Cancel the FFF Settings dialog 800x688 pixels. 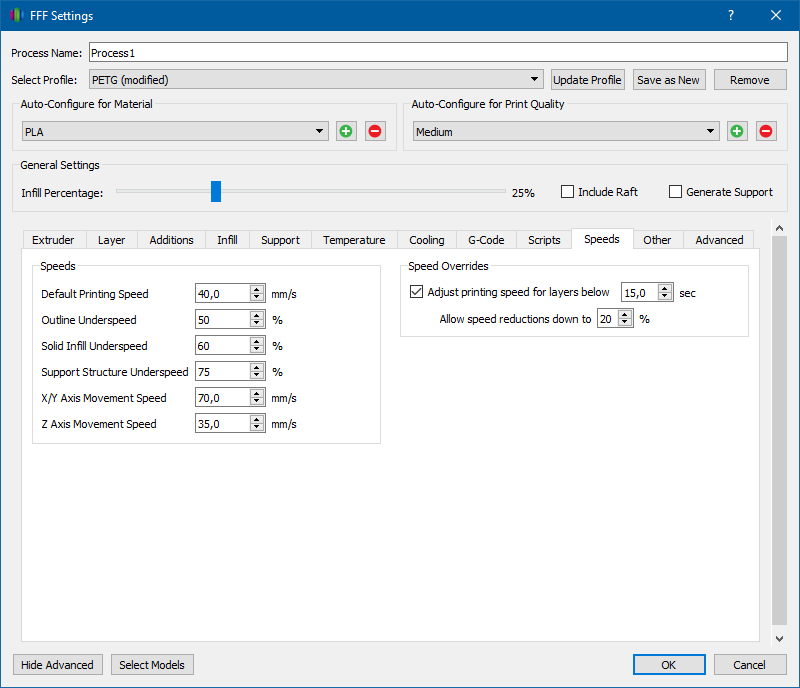pos(749,665)
